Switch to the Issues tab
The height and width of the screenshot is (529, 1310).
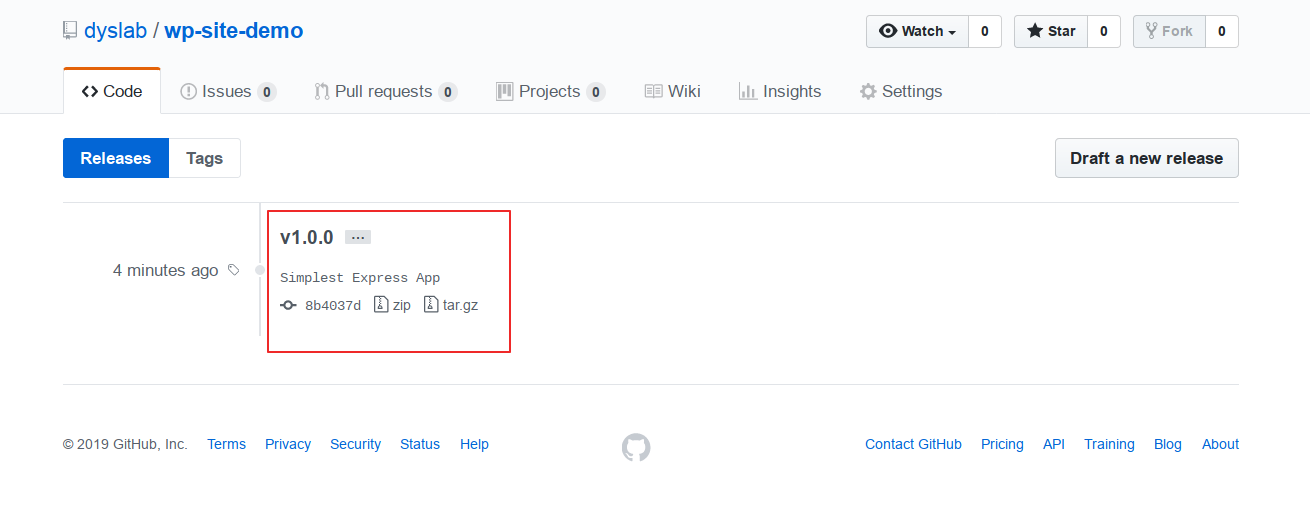(x=228, y=91)
